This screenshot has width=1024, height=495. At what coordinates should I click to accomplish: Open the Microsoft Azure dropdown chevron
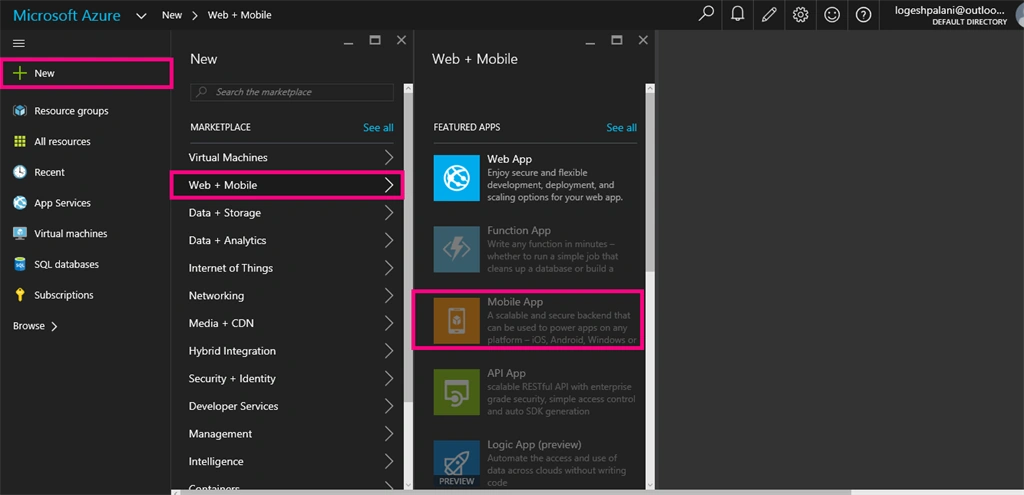(x=141, y=16)
